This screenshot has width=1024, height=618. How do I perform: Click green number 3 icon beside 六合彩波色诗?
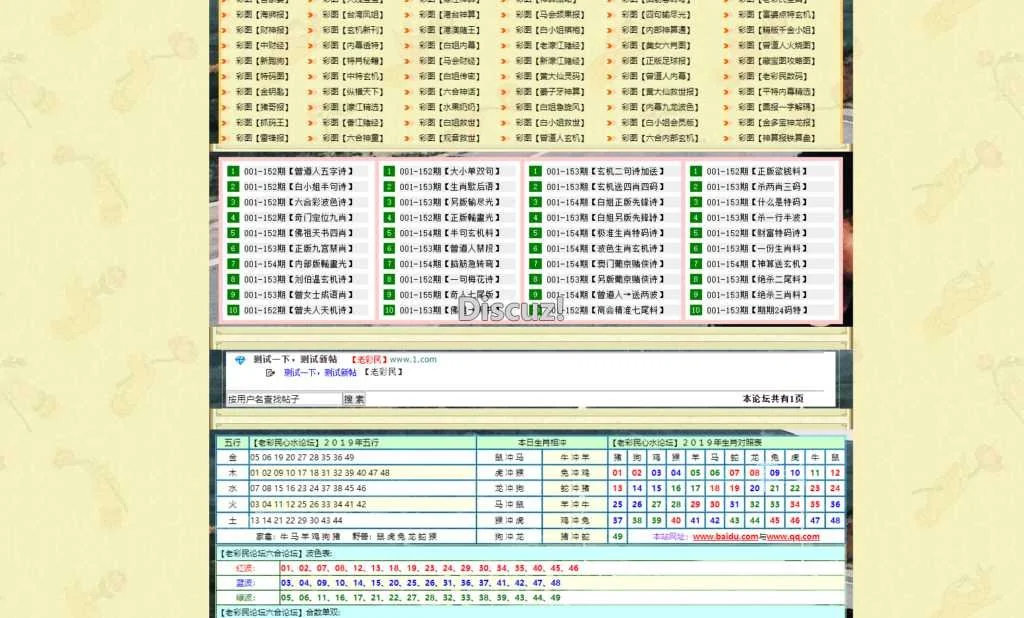[x=233, y=203]
